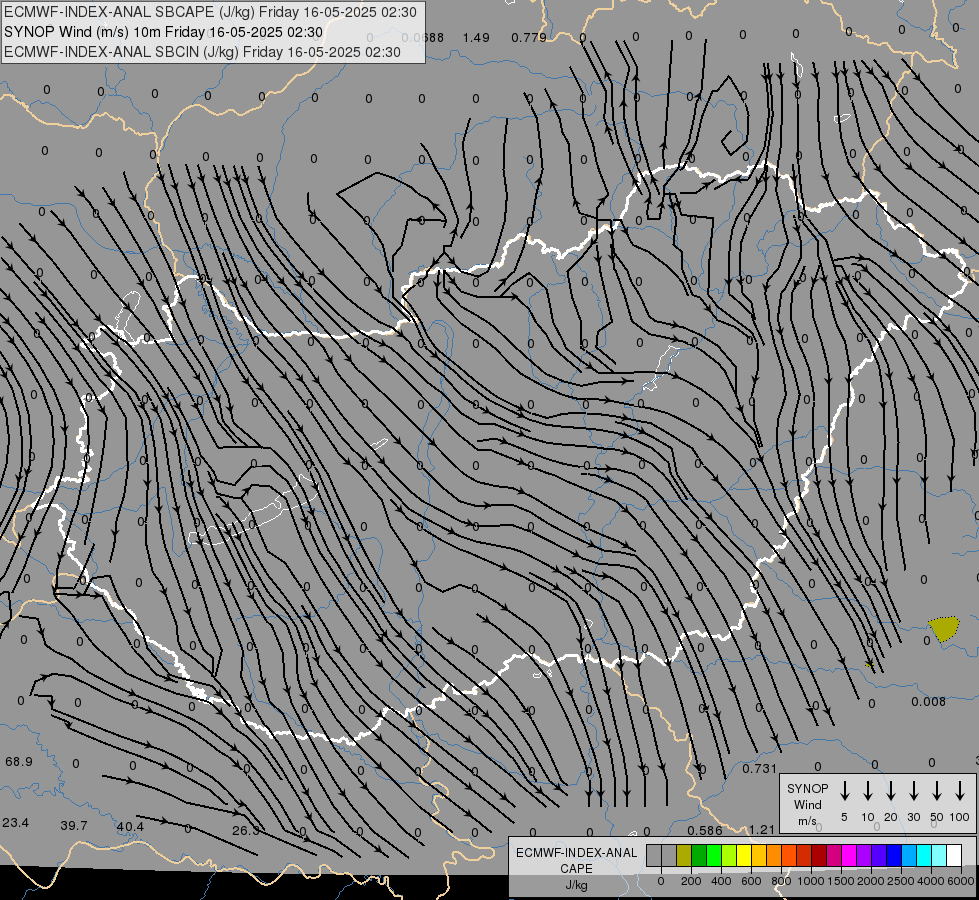Screen dimensions: 979x900
Task: Click the 400 tick label in CAPE legend
Action: tap(721, 881)
